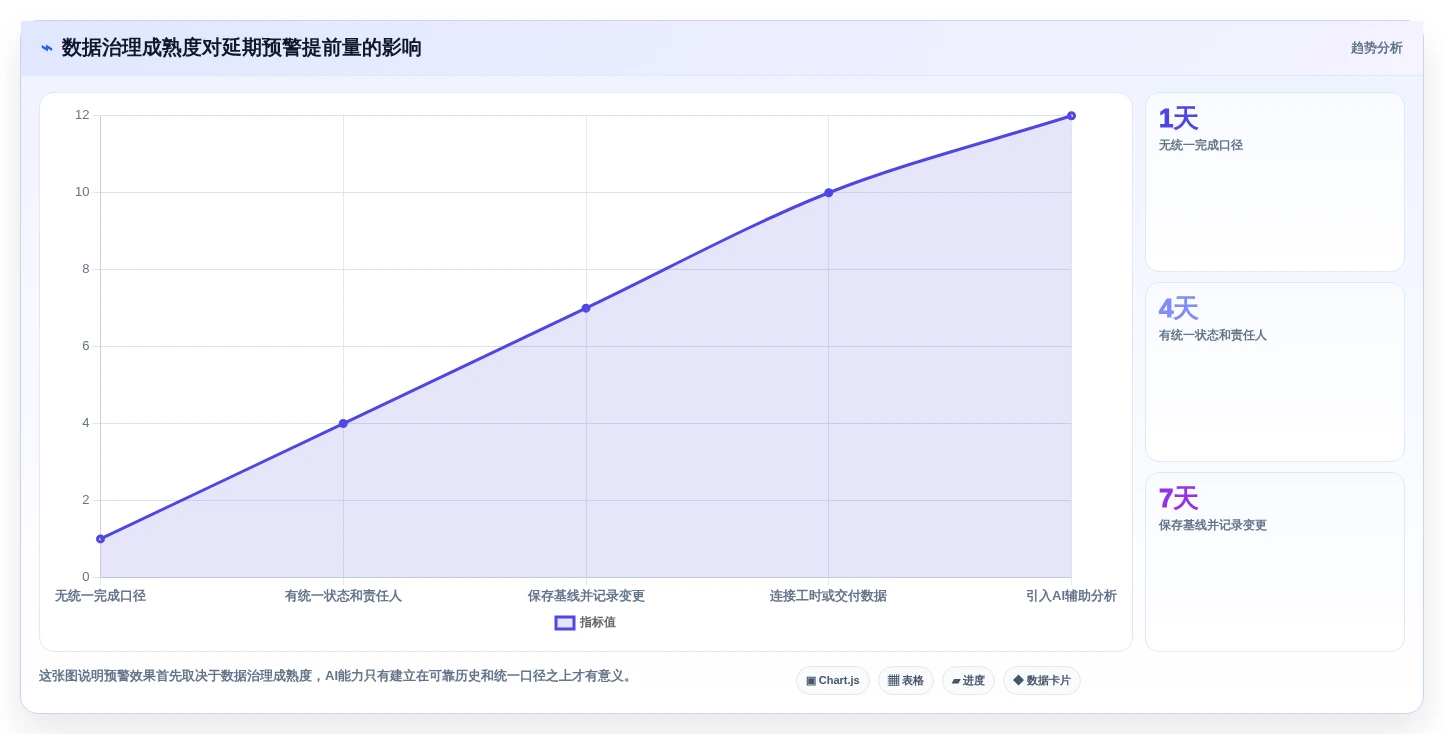Image resolution: width=1444 pixels, height=734 pixels.
Task: Click the y-axis value 10
Action: [x=82, y=192]
